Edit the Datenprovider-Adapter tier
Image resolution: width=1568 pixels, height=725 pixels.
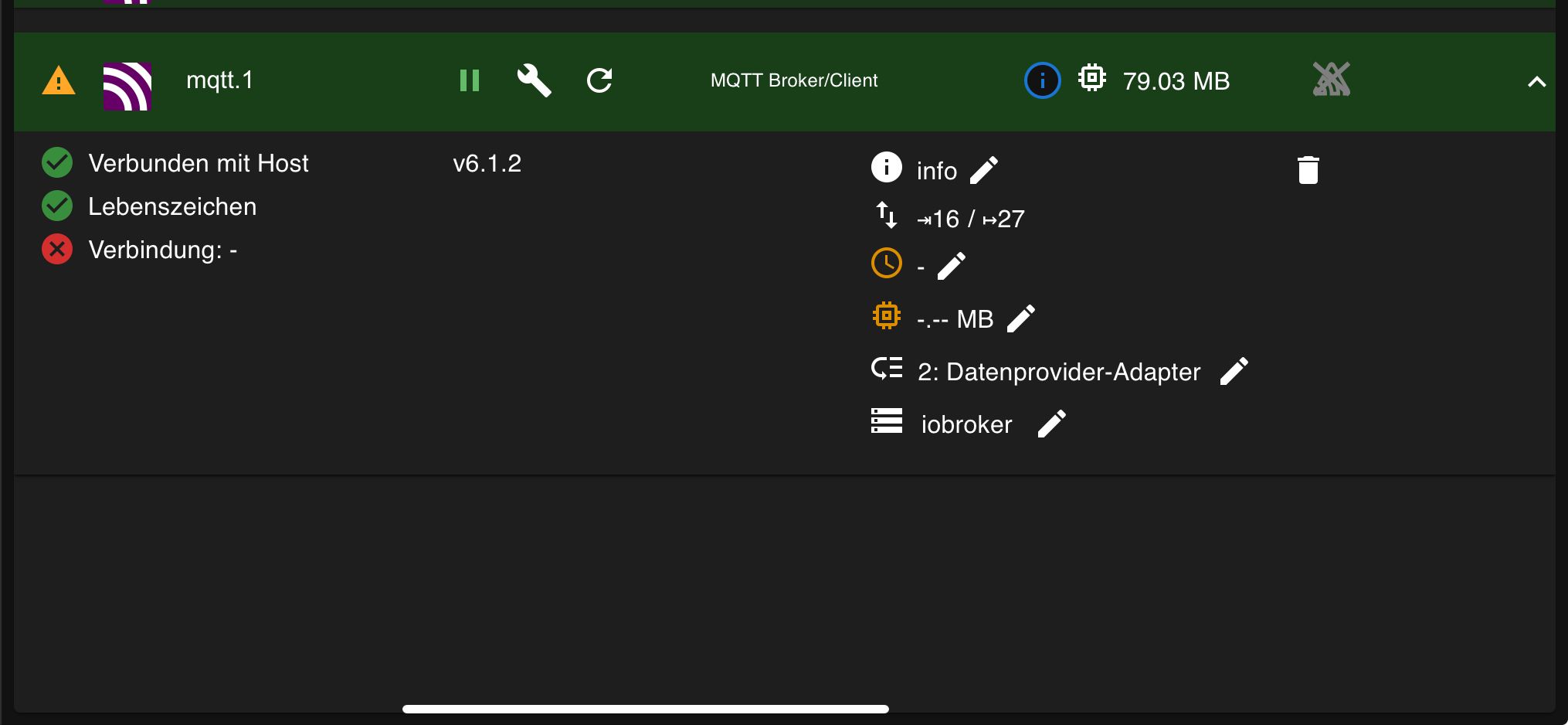click(x=1234, y=371)
